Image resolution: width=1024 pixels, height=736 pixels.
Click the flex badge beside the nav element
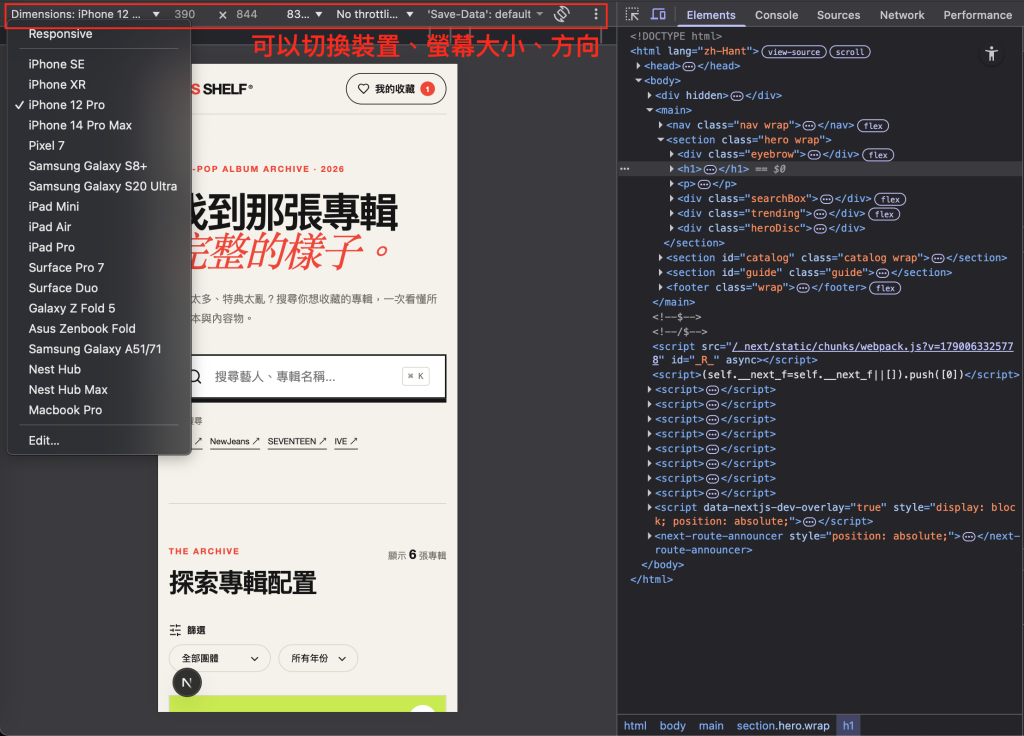pyautogui.click(x=873, y=125)
